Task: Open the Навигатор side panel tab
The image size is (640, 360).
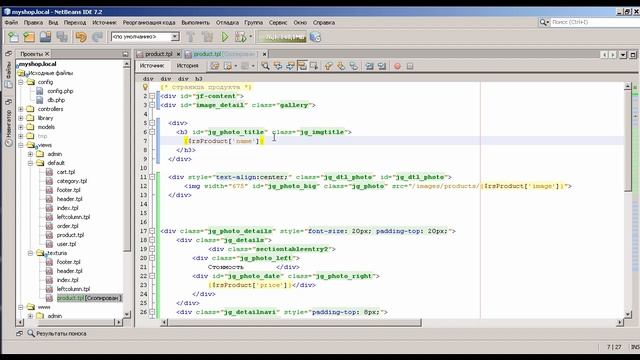Action: 9,129
